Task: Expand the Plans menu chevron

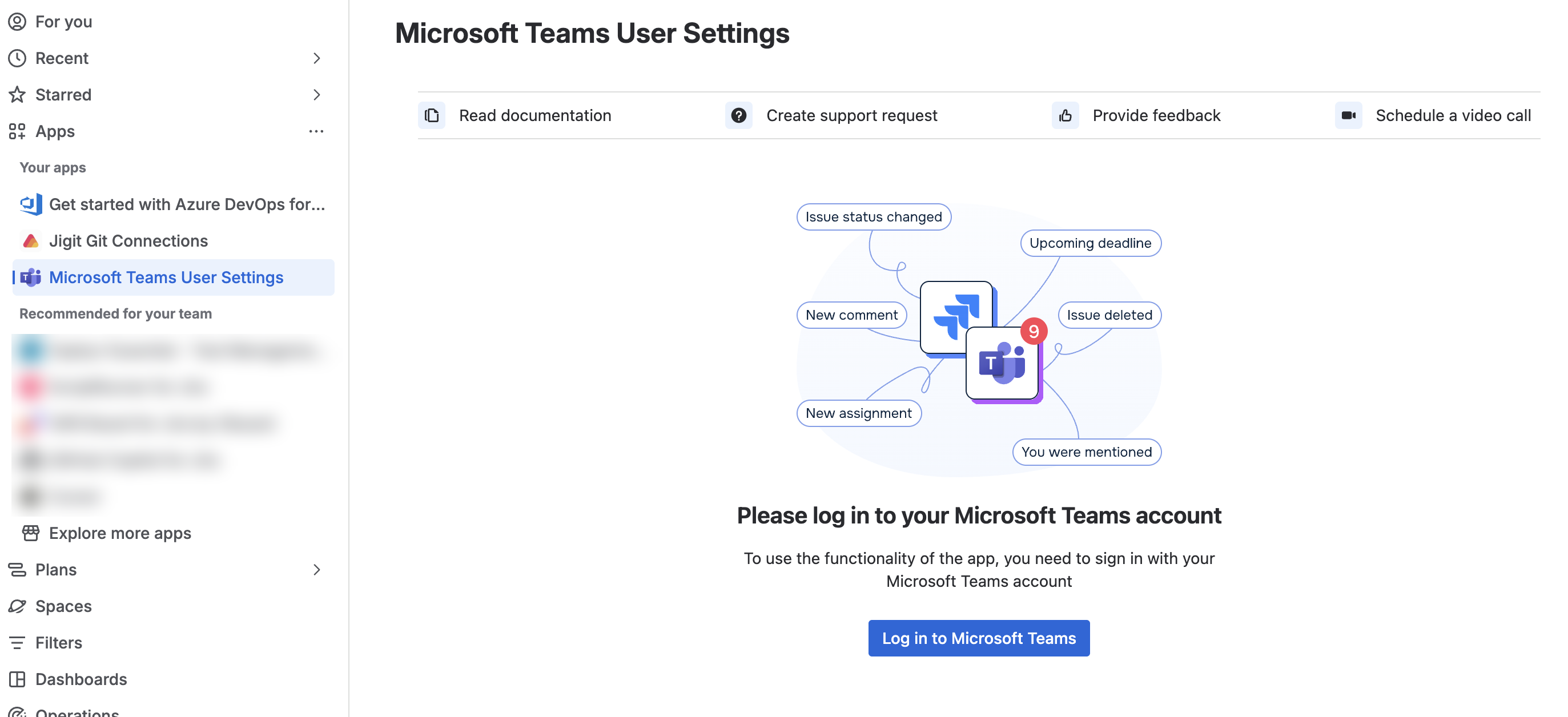Action: click(x=316, y=570)
